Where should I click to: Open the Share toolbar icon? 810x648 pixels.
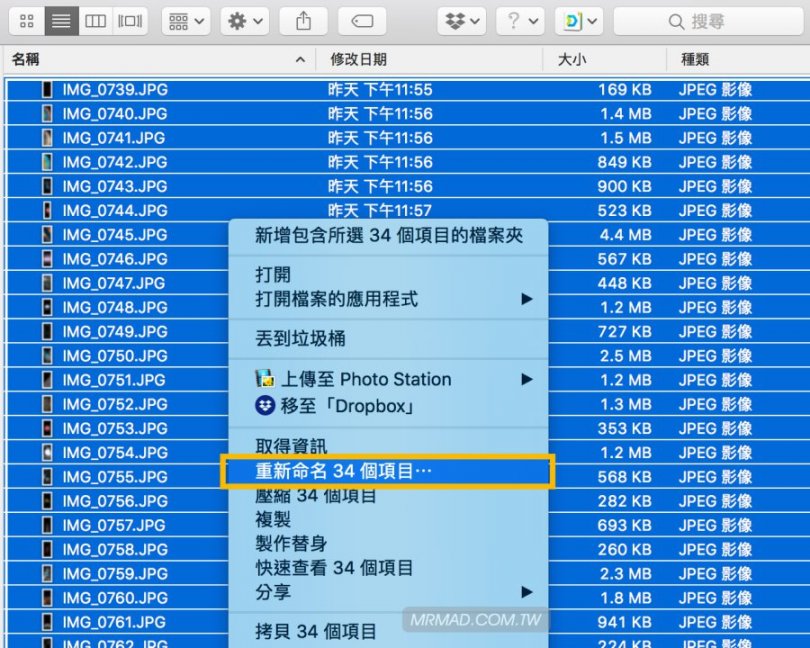pos(303,20)
